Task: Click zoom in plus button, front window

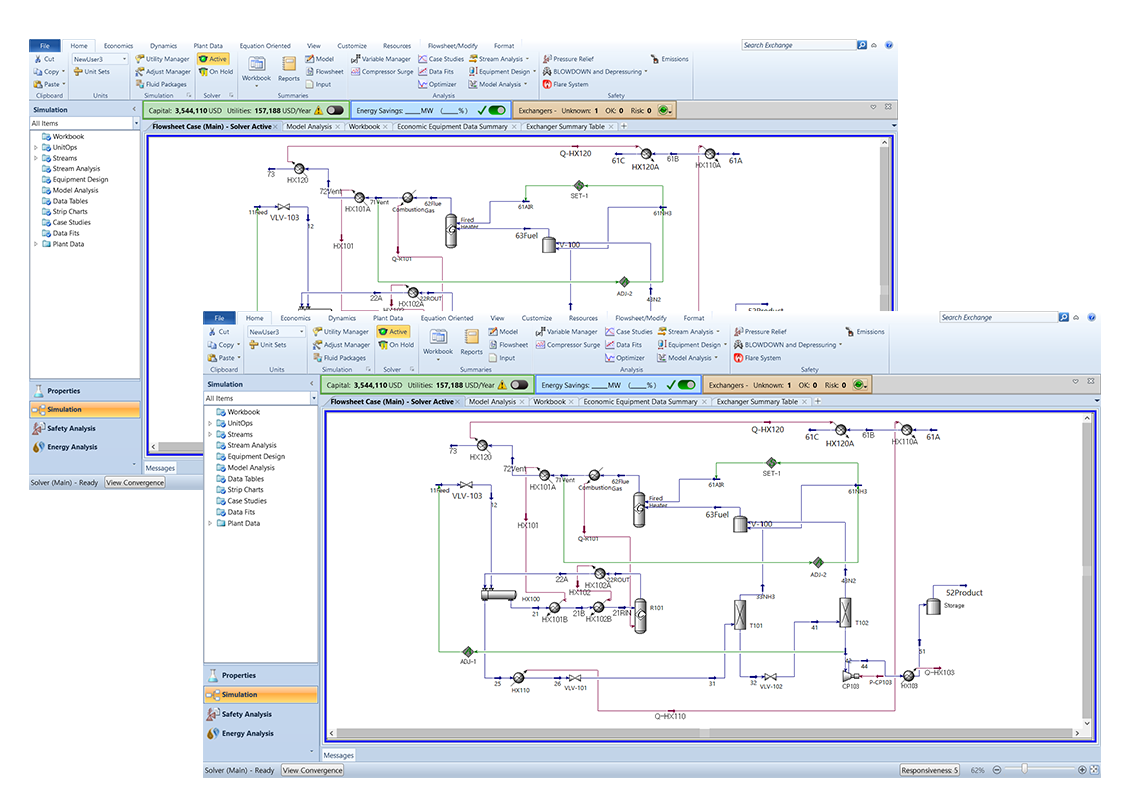Action: [x=1082, y=770]
